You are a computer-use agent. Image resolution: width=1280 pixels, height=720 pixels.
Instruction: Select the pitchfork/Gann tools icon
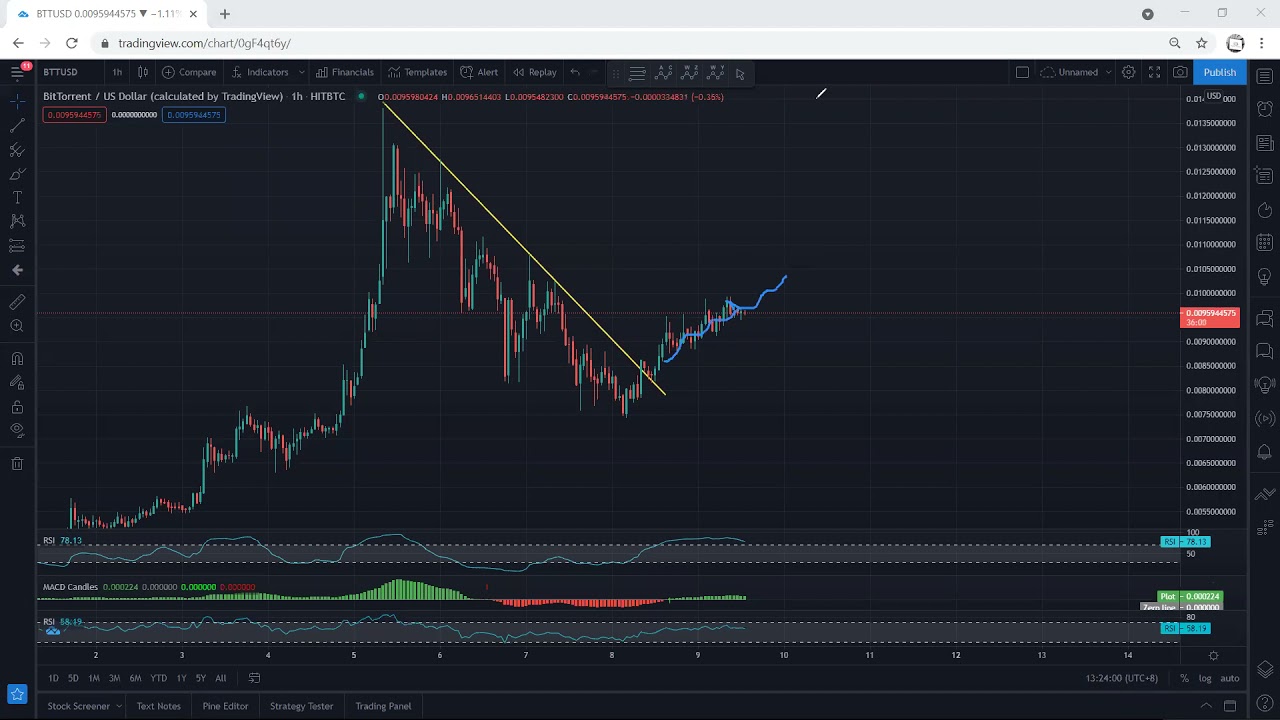pos(17,150)
